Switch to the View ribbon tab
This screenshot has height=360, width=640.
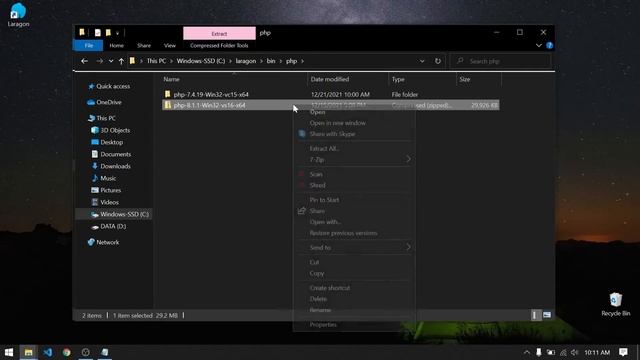tap(170, 45)
